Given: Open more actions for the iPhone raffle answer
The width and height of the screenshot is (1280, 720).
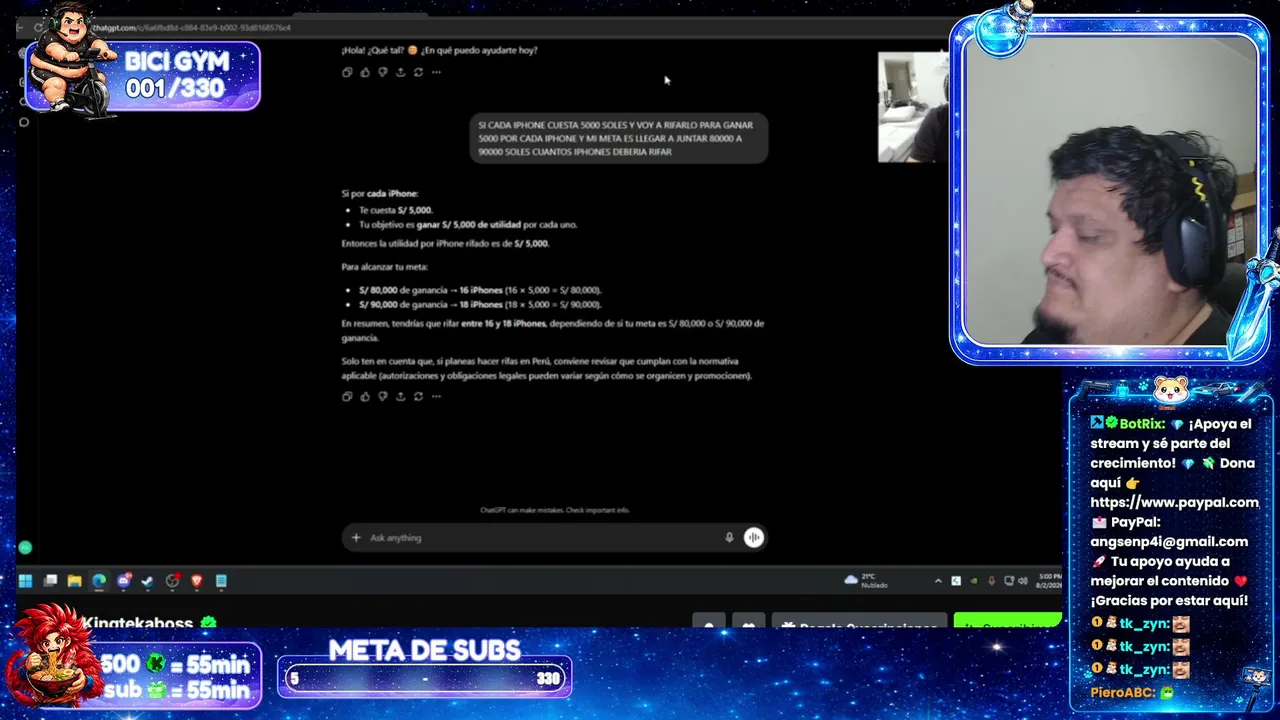Looking at the screenshot, I should click(436, 396).
